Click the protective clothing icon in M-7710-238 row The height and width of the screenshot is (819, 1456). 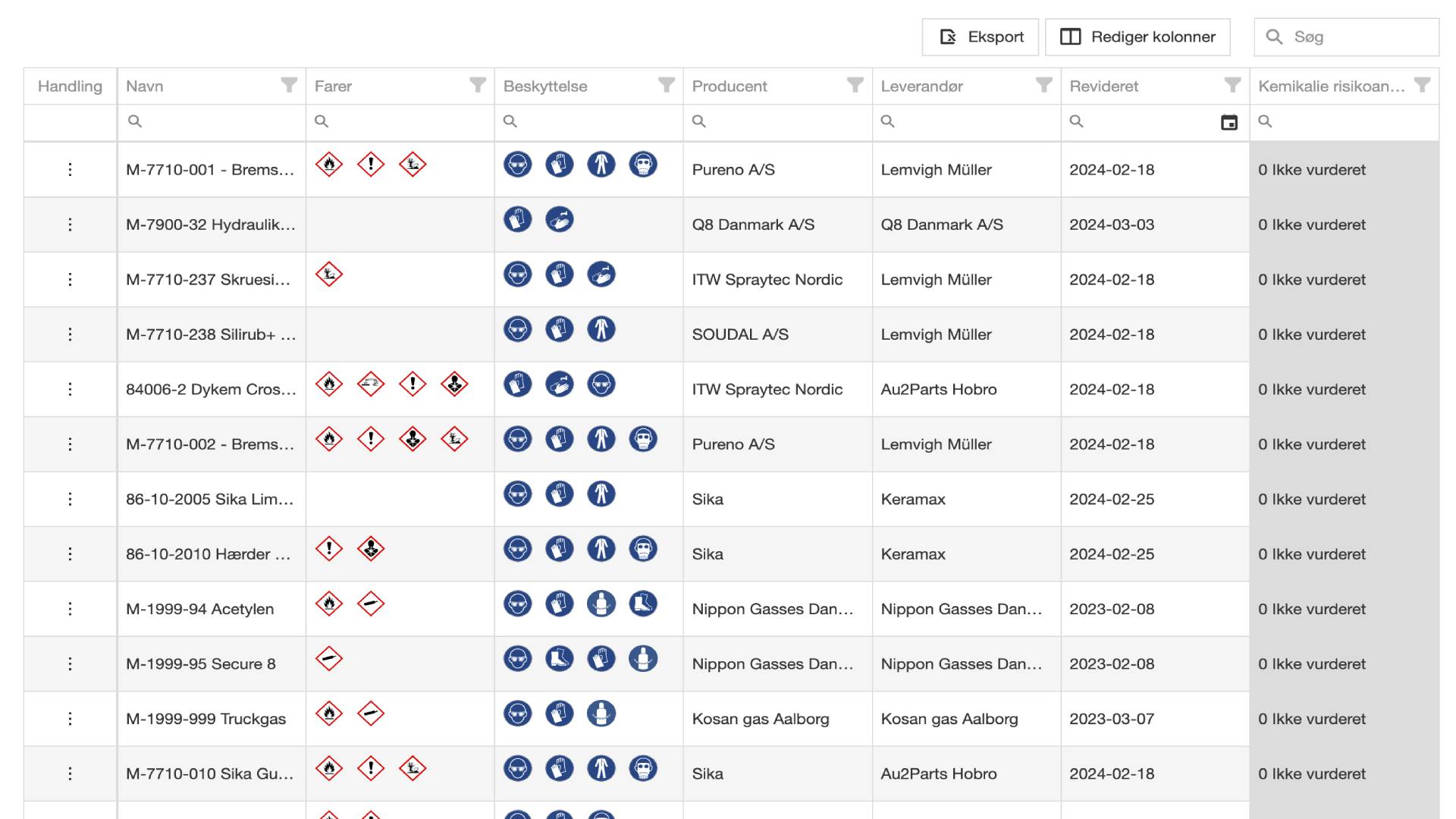(x=601, y=329)
